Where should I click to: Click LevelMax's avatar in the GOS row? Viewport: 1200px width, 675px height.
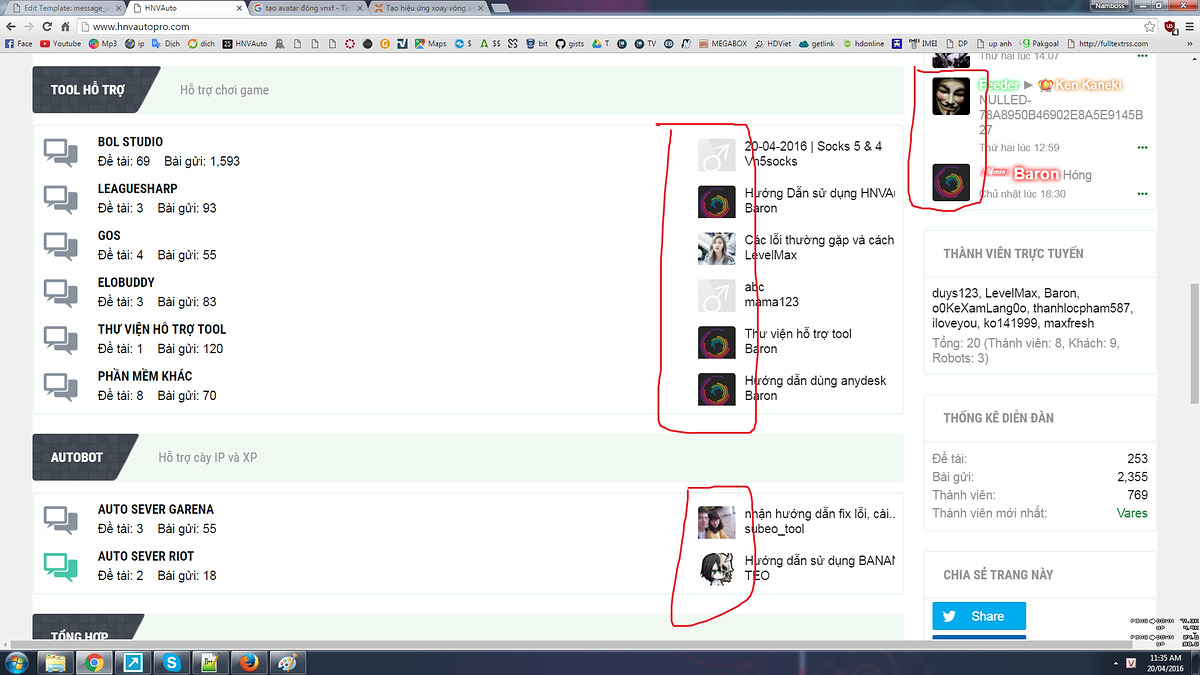point(716,248)
